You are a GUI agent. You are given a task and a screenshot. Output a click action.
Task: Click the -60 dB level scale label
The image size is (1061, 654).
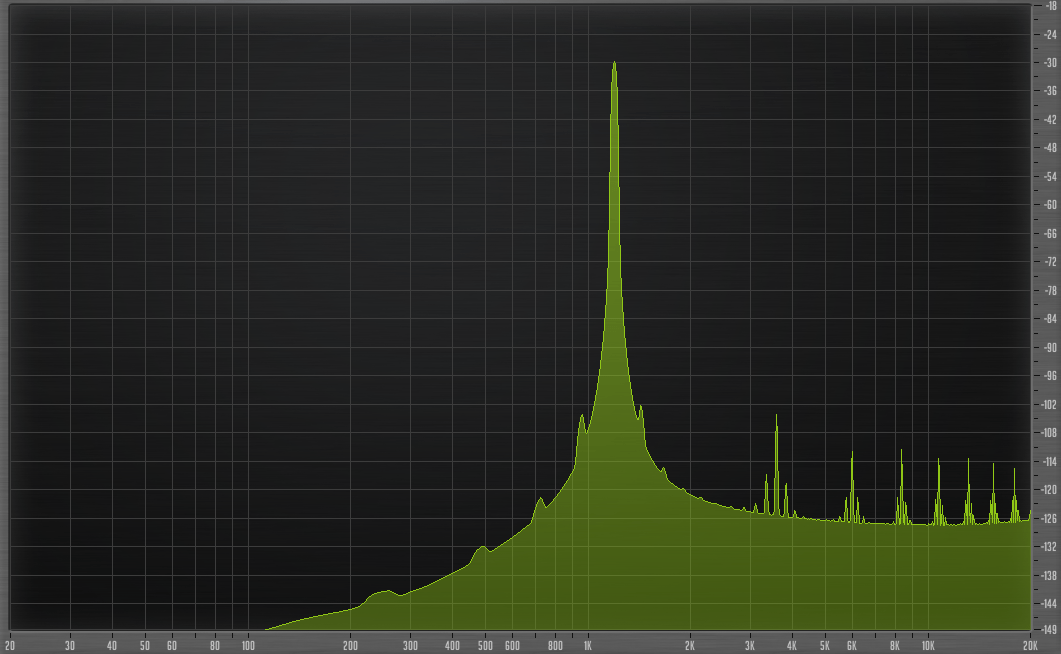click(x=1050, y=205)
